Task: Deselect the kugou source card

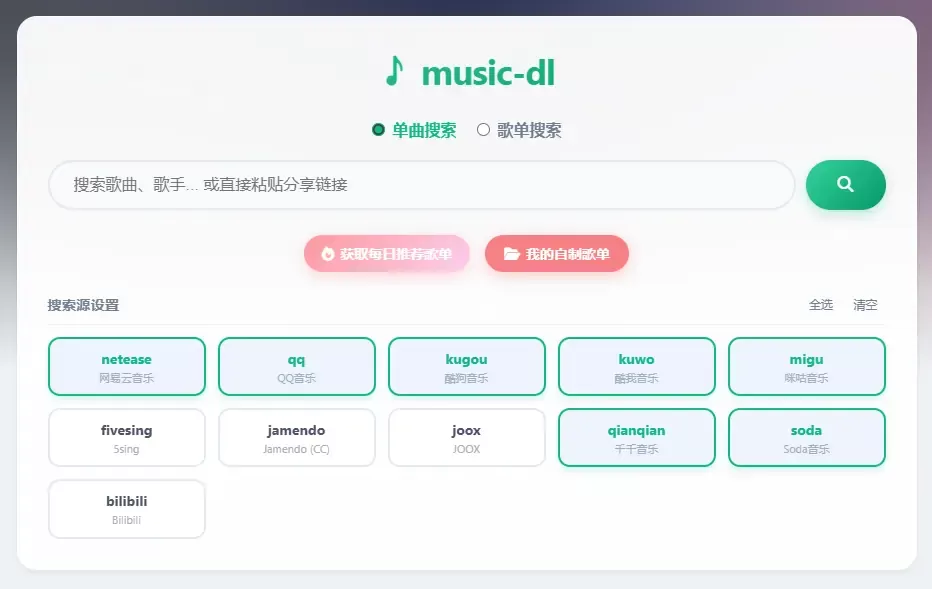Action: click(x=467, y=367)
